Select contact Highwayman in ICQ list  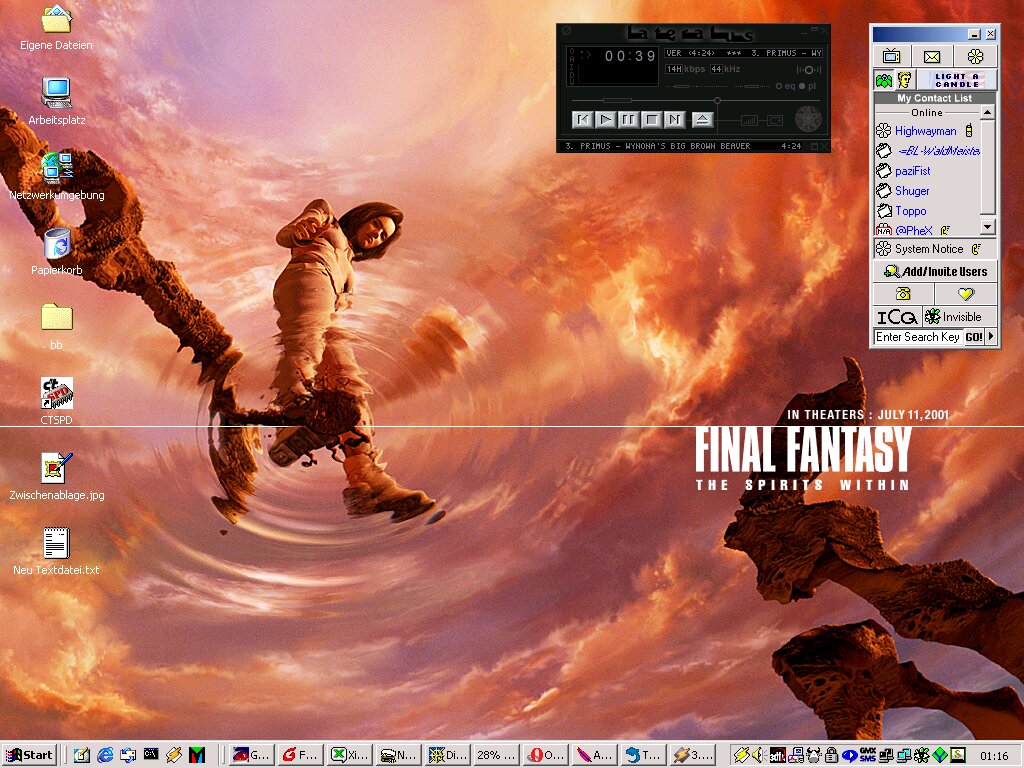(x=925, y=131)
